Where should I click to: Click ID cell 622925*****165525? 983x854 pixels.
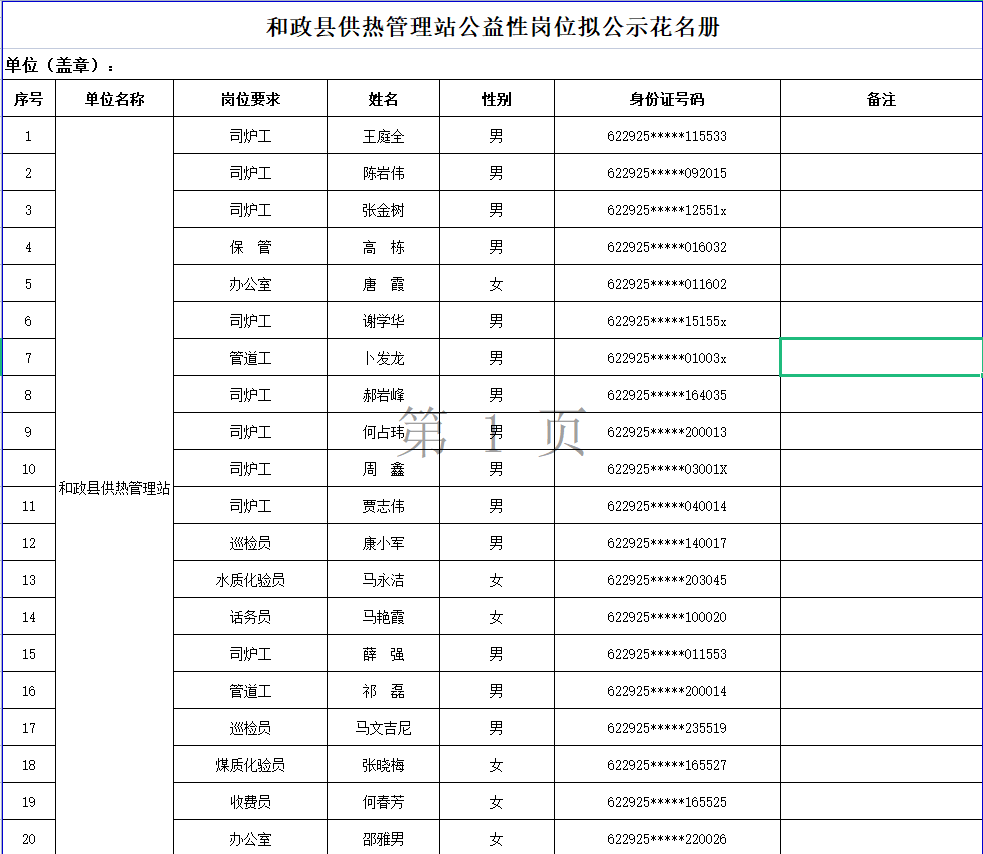[x=667, y=801]
